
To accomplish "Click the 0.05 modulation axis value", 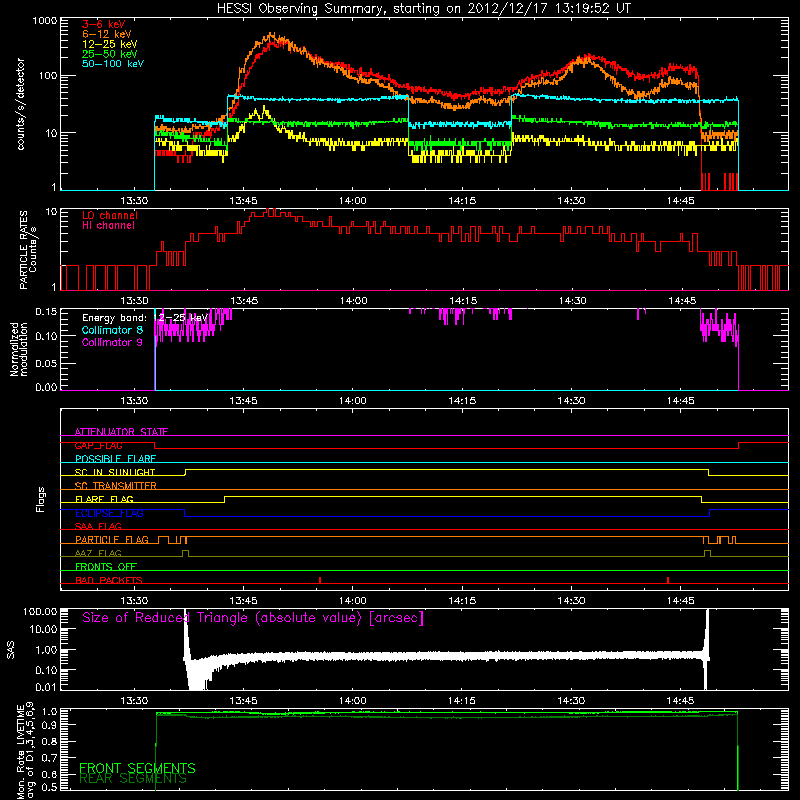I will 46,363.
